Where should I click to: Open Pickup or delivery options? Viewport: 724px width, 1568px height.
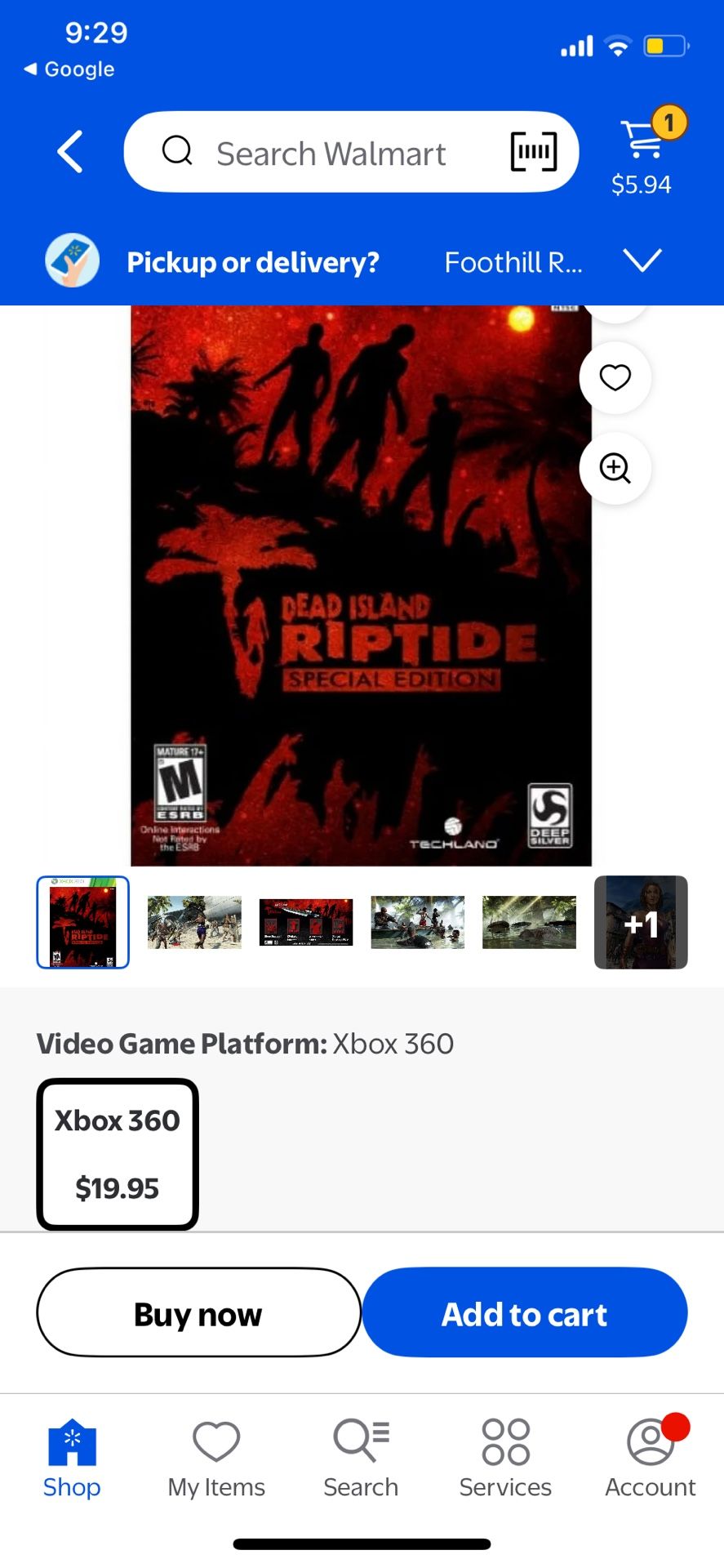[253, 262]
